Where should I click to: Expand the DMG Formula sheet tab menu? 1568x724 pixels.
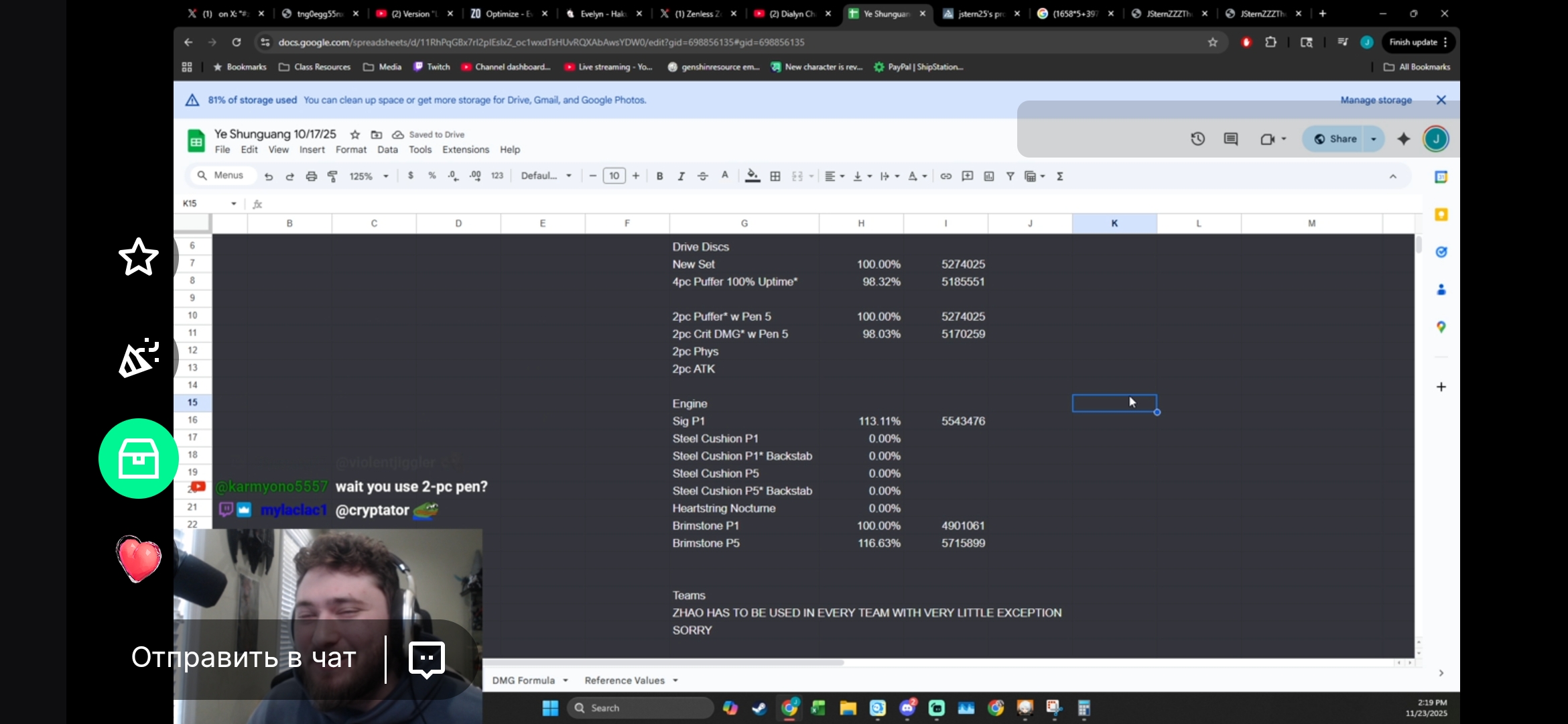tap(566, 680)
